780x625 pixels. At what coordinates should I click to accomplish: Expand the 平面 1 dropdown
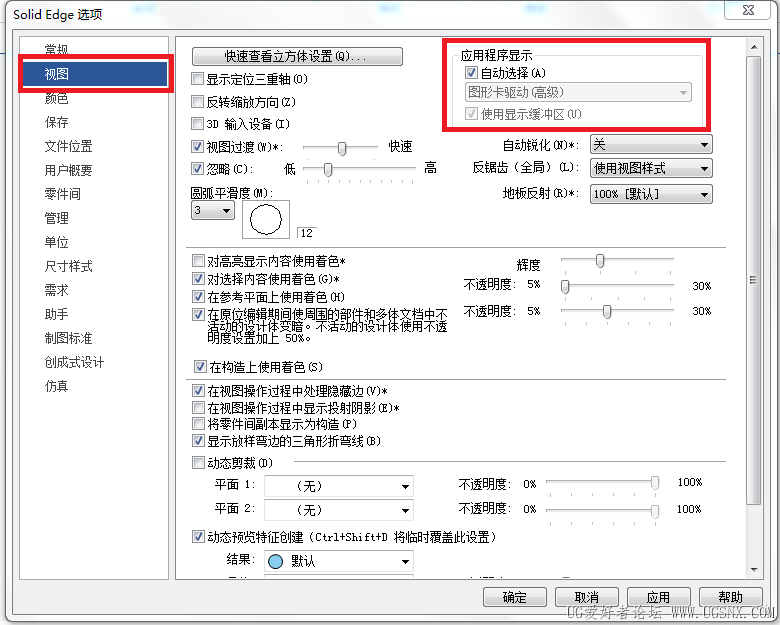pos(338,486)
